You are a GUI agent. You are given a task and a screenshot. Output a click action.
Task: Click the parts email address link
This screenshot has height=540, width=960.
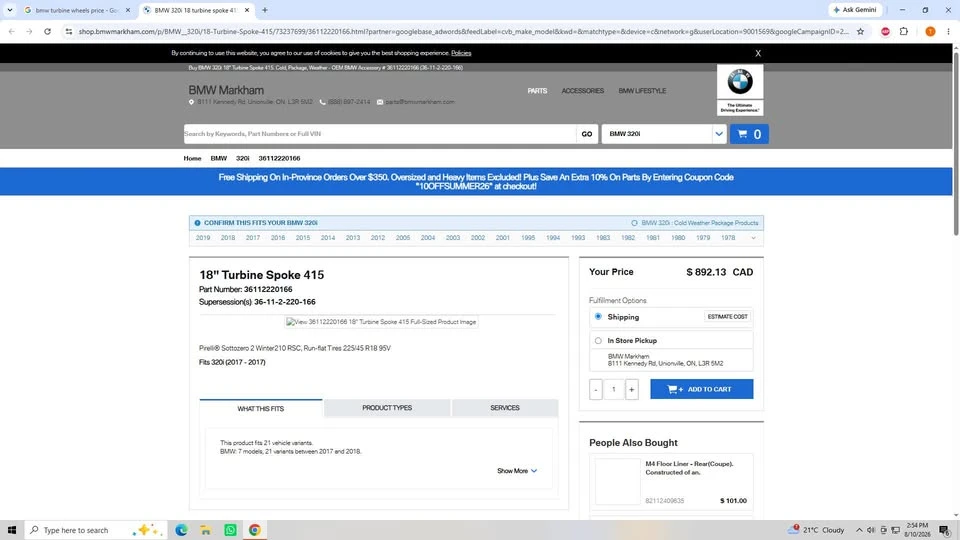tap(420, 102)
